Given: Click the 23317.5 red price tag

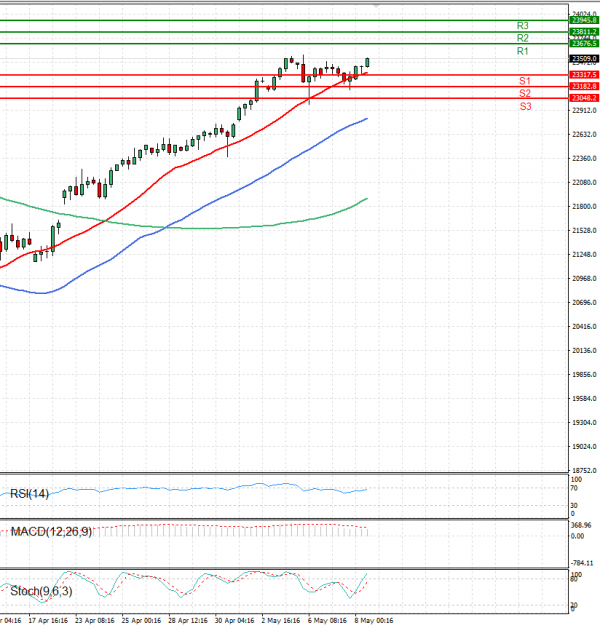Looking at the screenshot, I should point(583,75).
